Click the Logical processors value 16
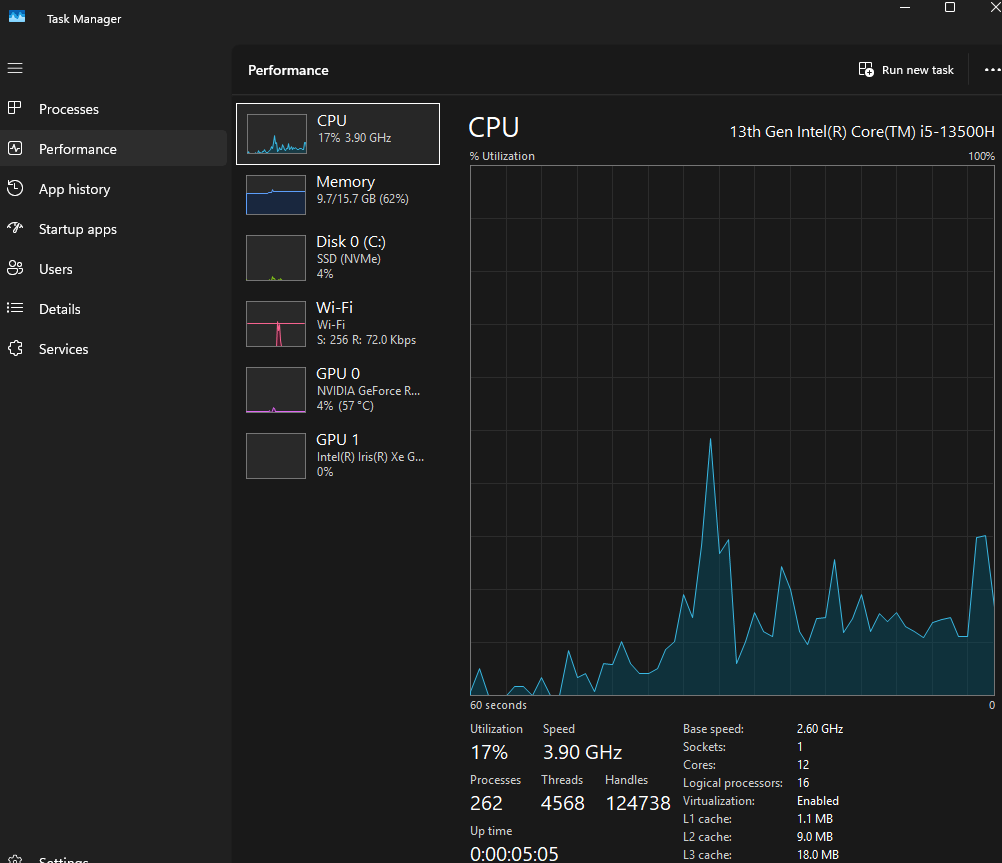1002x863 pixels. click(803, 782)
